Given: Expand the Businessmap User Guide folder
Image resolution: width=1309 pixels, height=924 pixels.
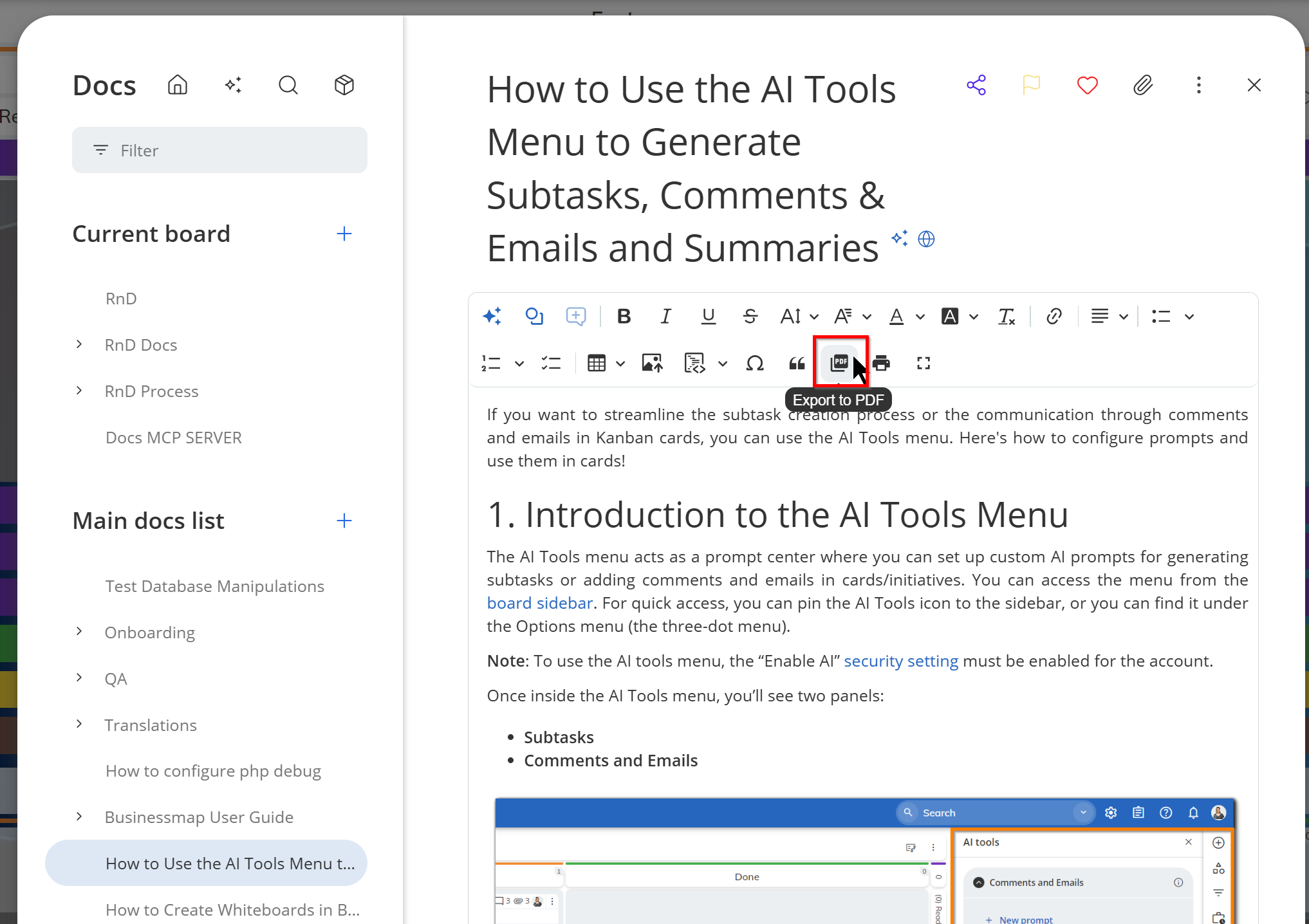Looking at the screenshot, I should point(79,817).
